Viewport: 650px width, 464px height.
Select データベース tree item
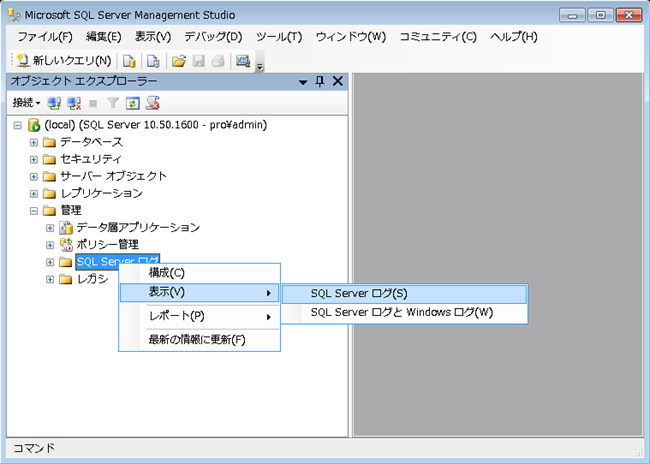tap(91, 142)
